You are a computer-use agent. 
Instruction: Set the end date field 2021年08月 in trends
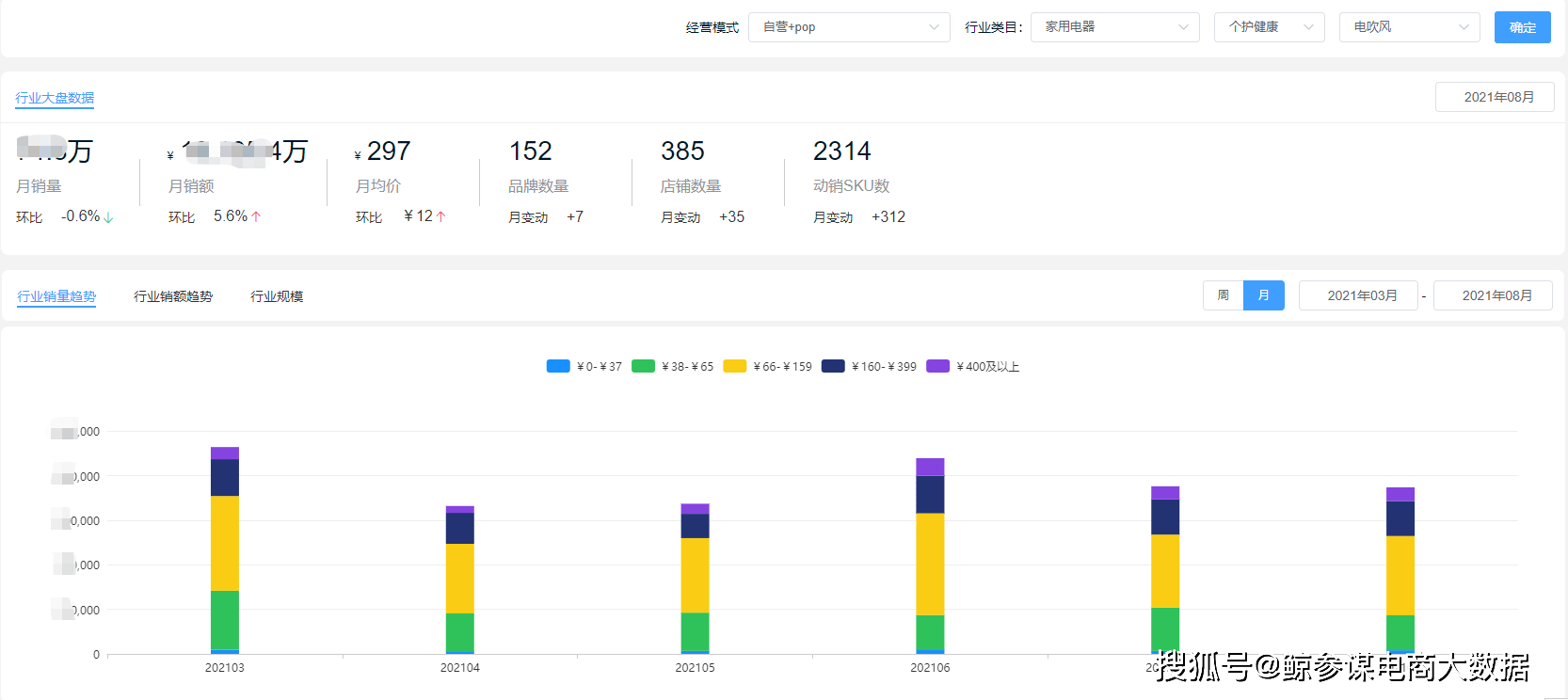[x=1493, y=295]
